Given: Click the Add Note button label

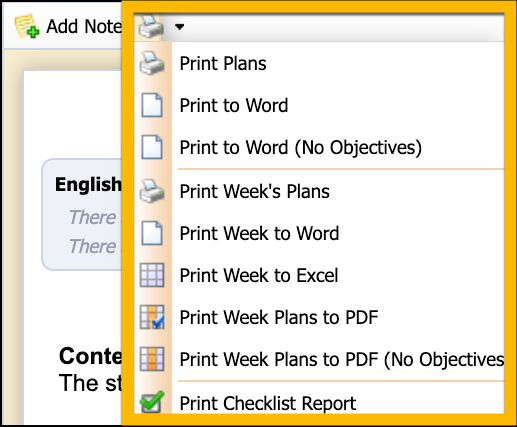Looking at the screenshot, I should coord(84,27).
